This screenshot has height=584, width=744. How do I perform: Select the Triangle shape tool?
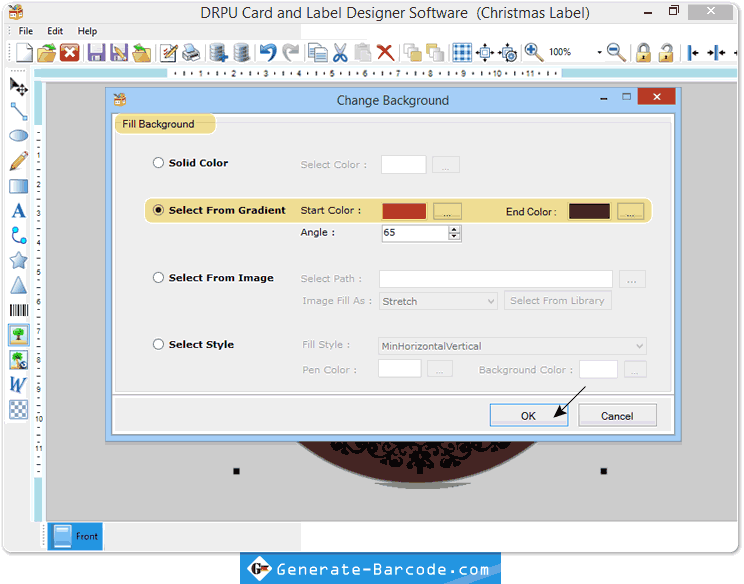pyautogui.click(x=19, y=285)
